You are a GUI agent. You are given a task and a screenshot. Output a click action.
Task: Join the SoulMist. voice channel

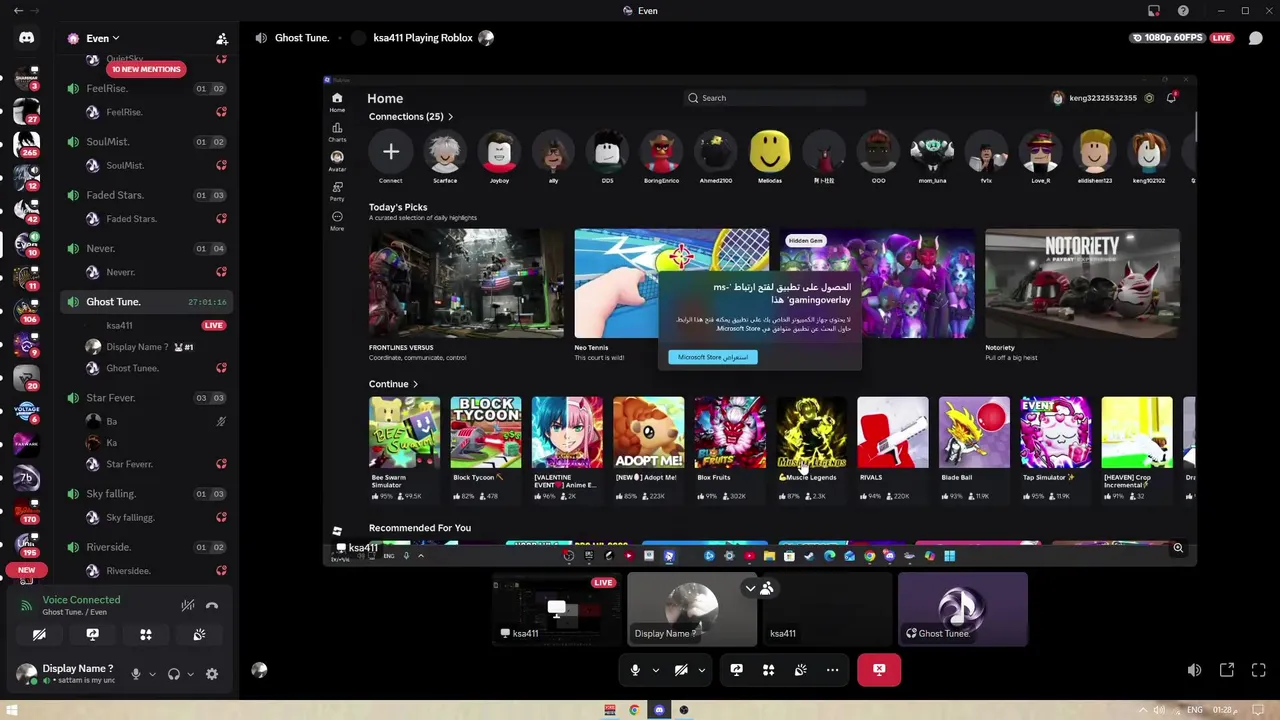(146, 141)
